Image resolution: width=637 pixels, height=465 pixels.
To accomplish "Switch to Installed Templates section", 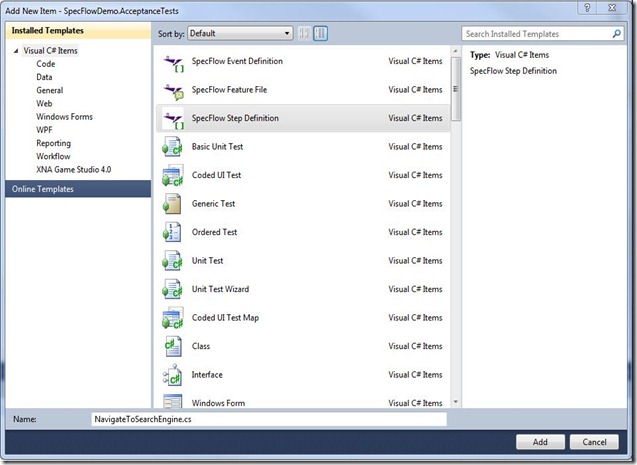I will tap(78, 30).
